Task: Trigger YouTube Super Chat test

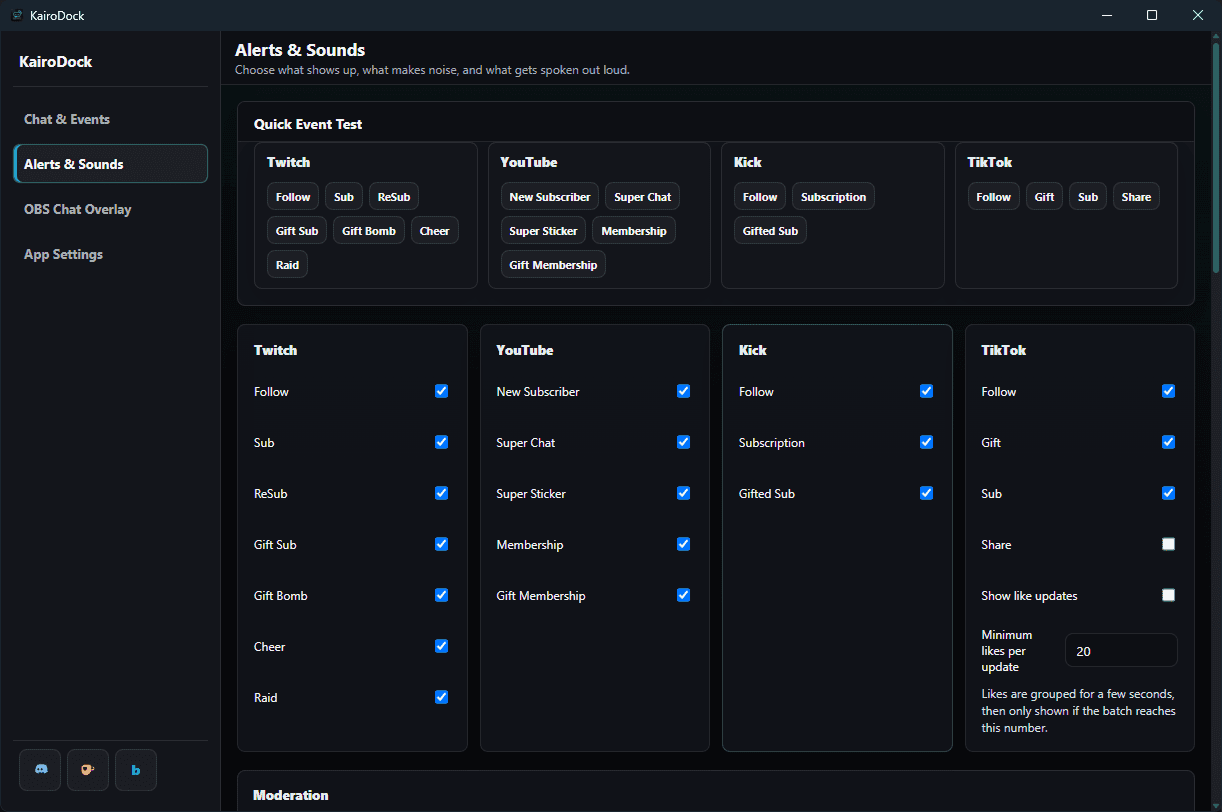Action: pos(643,197)
